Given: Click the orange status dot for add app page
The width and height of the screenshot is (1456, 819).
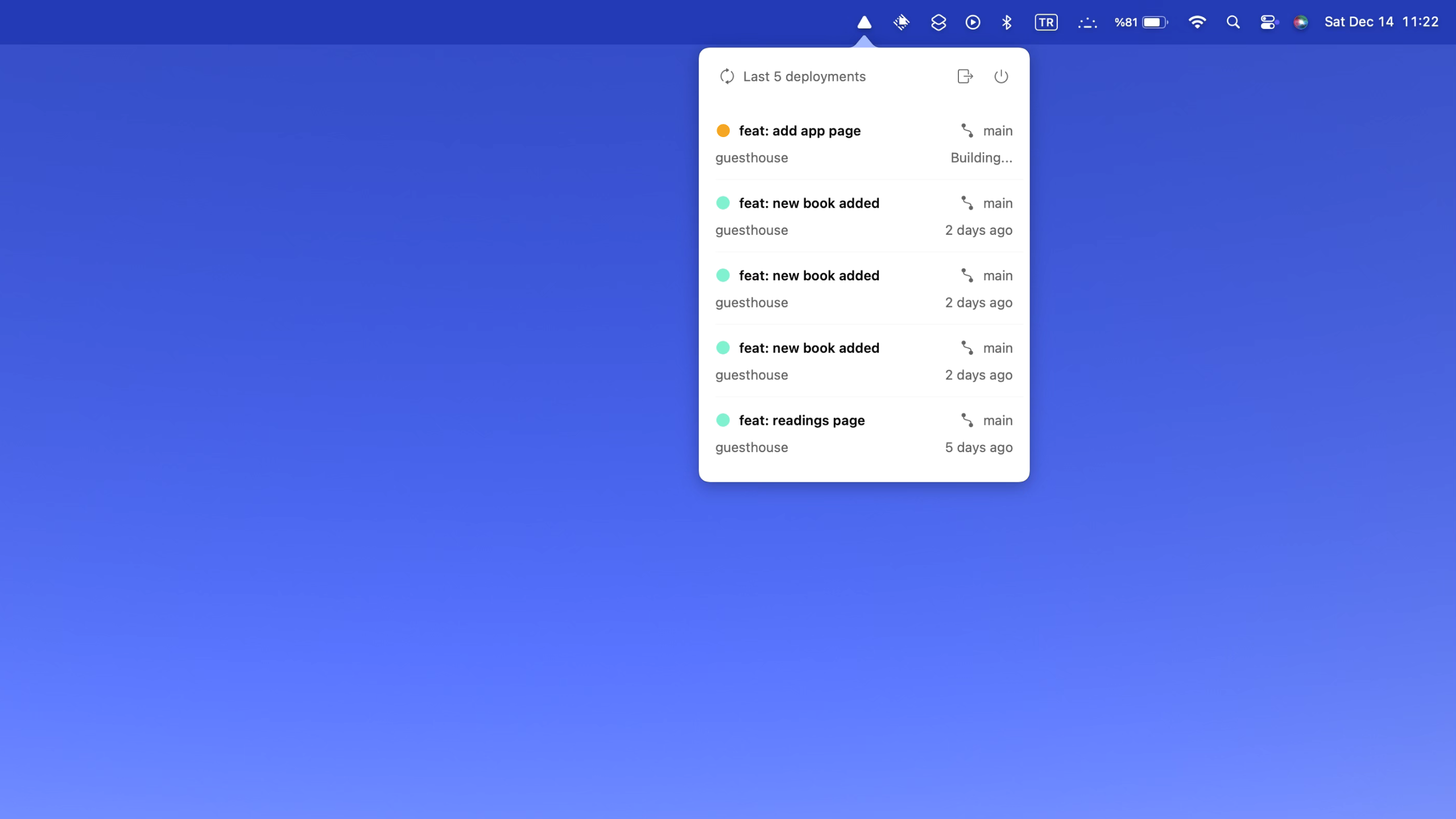Looking at the screenshot, I should click(723, 131).
